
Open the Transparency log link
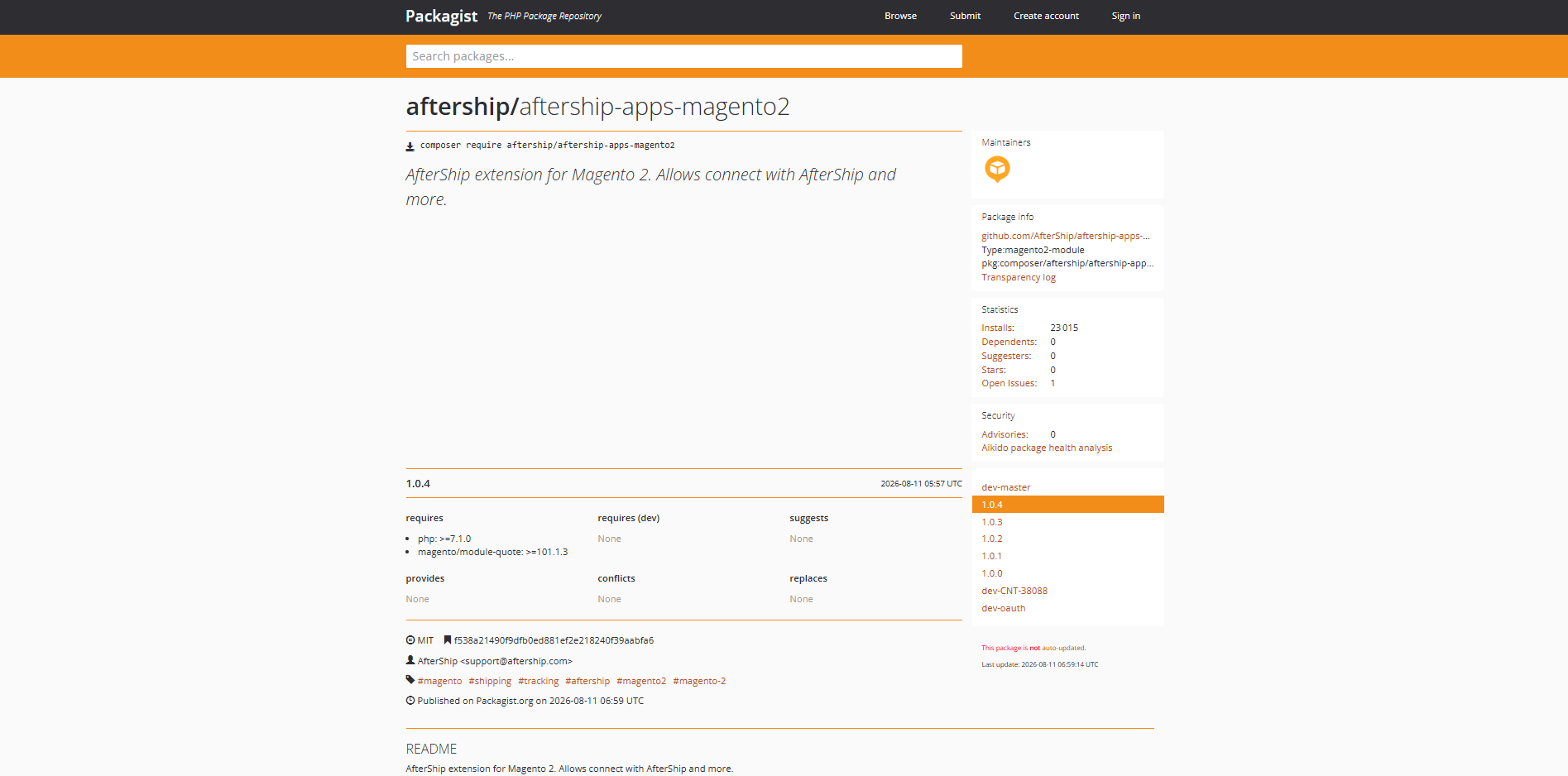(1019, 277)
